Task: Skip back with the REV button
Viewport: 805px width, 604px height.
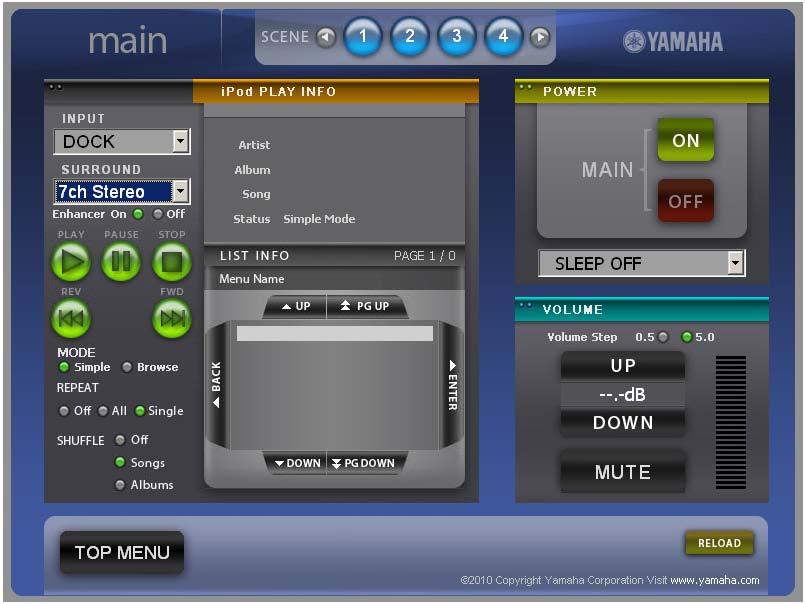Action: click(71, 318)
